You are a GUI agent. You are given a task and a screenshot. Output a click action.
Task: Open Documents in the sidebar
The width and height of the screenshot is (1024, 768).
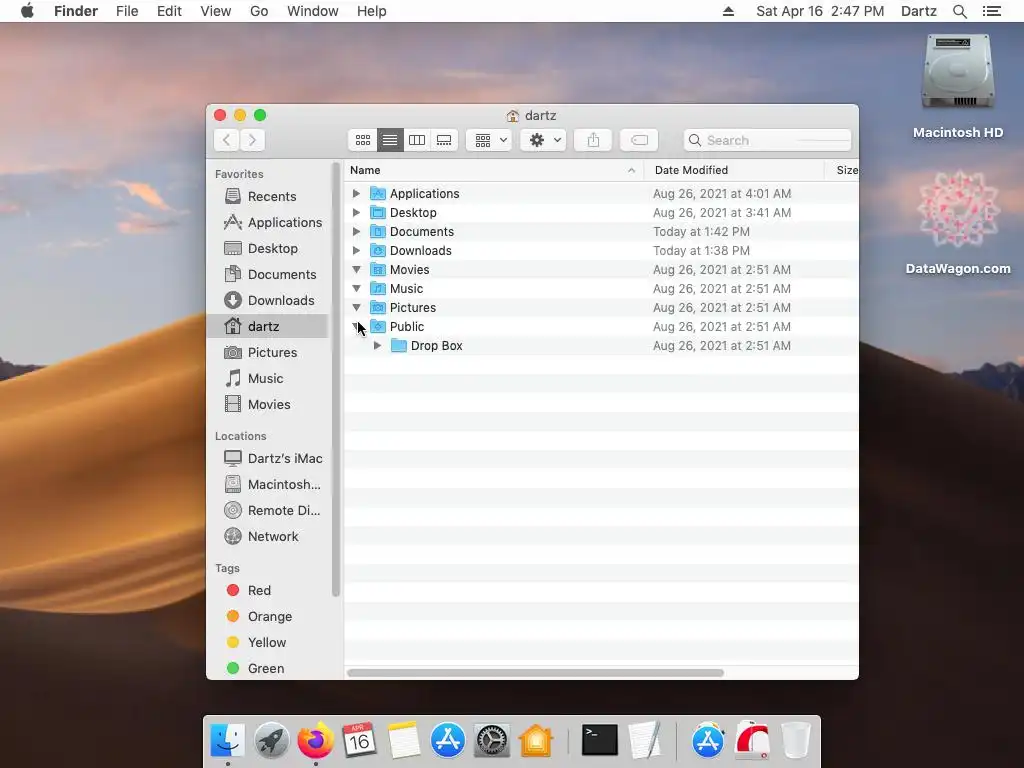coord(268,274)
